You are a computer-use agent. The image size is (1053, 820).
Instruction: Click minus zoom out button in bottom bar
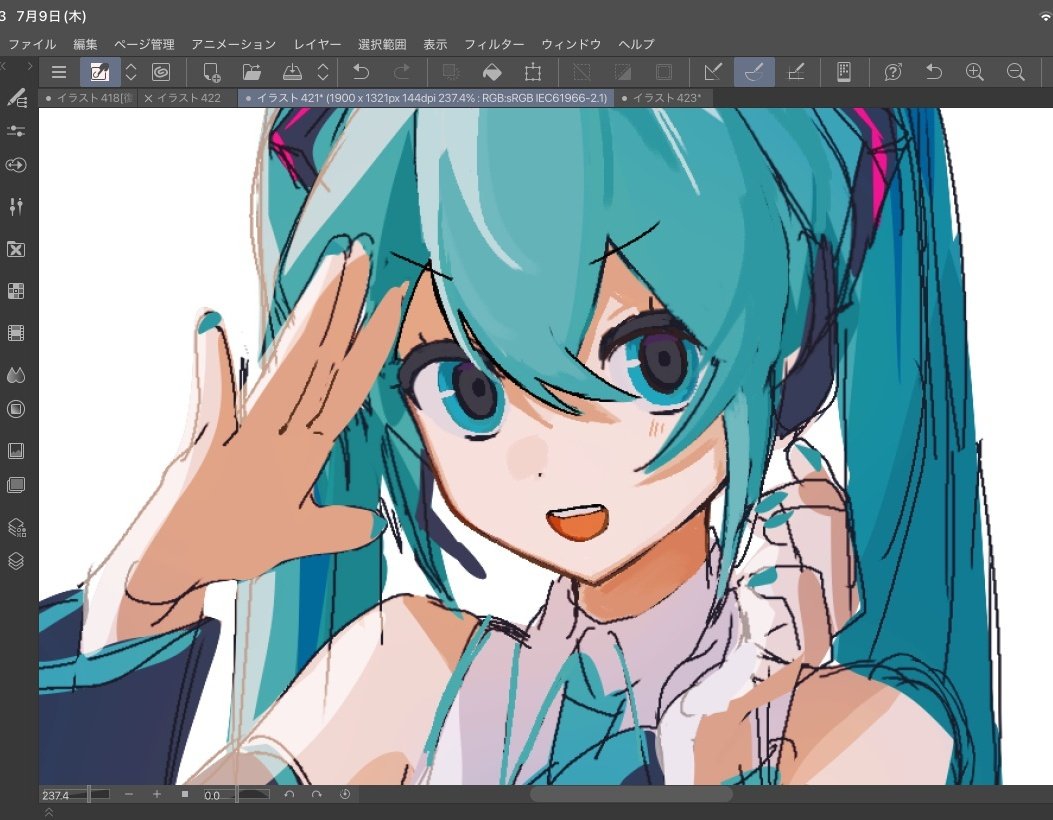pyautogui.click(x=129, y=794)
